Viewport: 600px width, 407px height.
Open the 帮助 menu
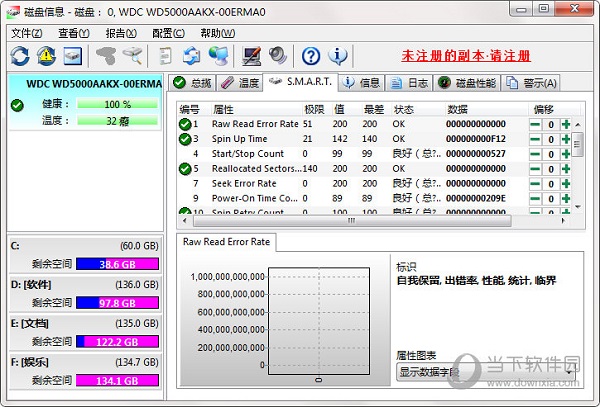pyautogui.click(x=217, y=33)
